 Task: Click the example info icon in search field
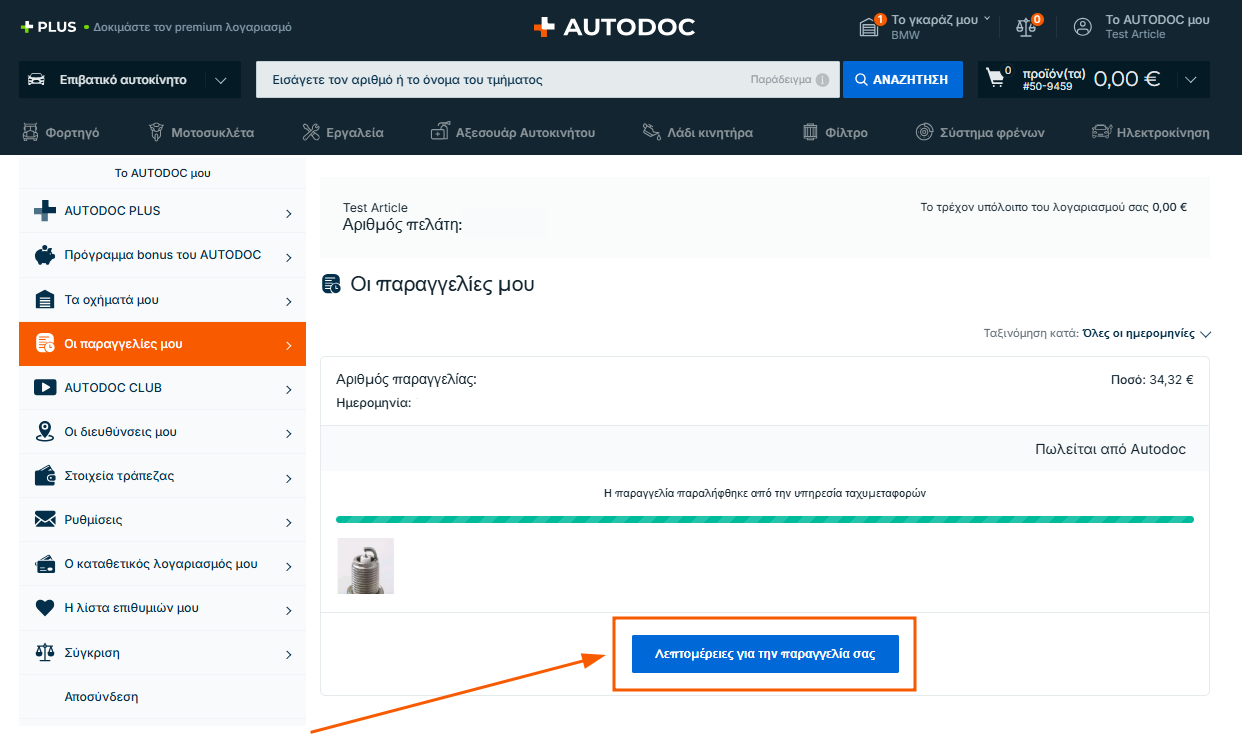pyautogui.click(x=822, y=80)
